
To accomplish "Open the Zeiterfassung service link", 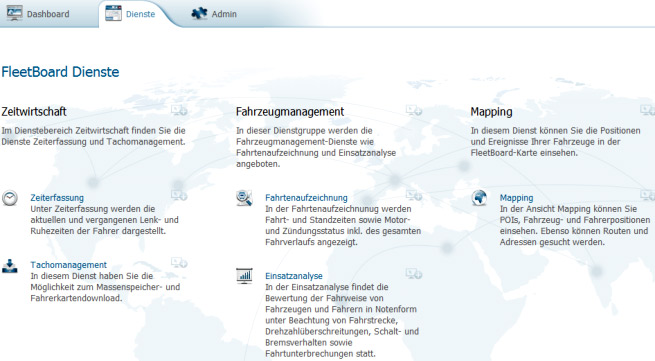I will pos(57,198).
